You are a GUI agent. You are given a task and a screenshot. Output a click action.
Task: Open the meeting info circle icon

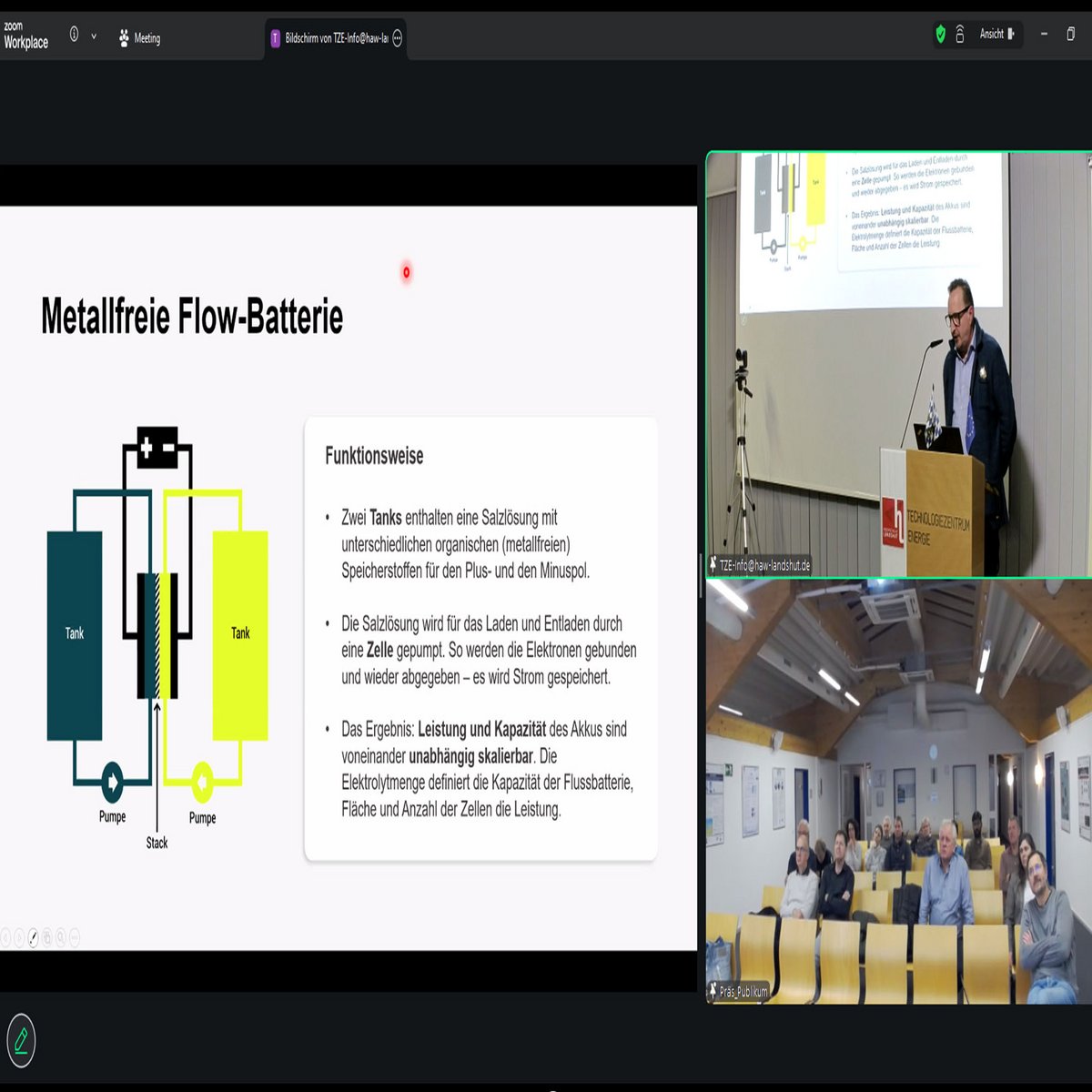(x=74, y=35)
